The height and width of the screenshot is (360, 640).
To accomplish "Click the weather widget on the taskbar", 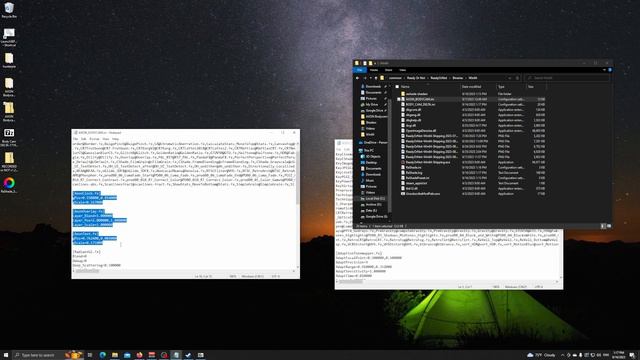I will click(x=541, y=355).
